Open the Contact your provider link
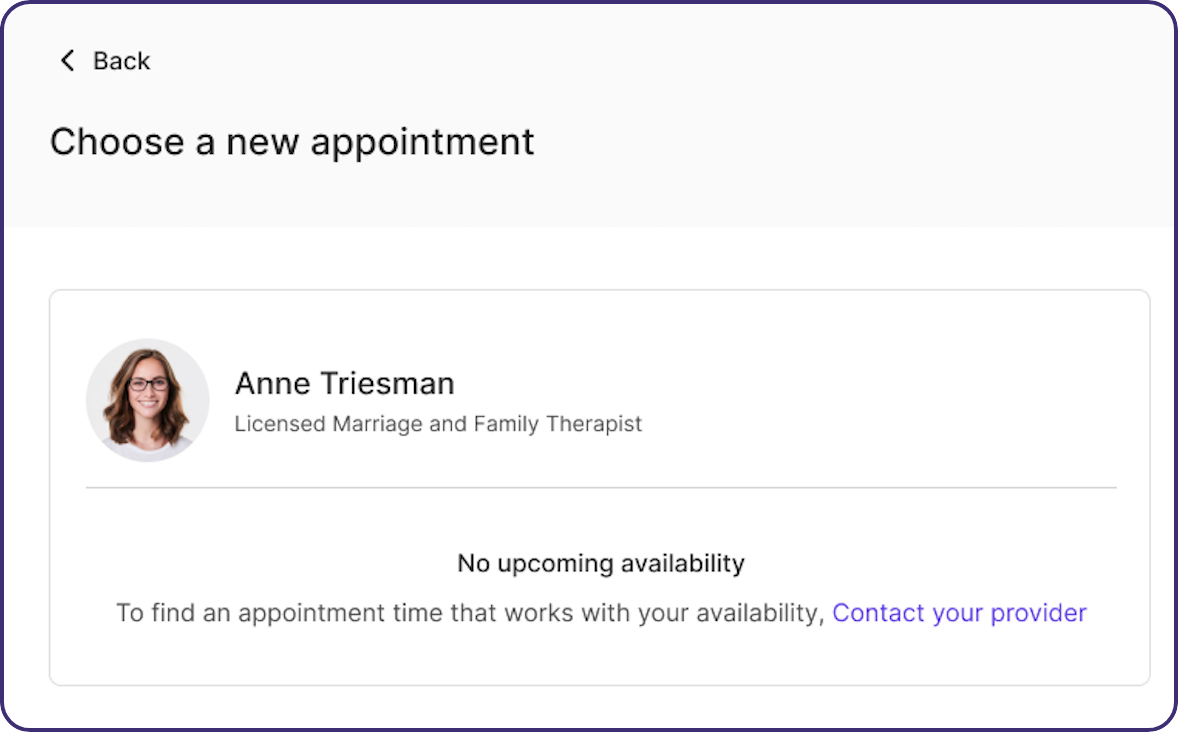The image size is (1178, 732). click(x=959, y=613)
